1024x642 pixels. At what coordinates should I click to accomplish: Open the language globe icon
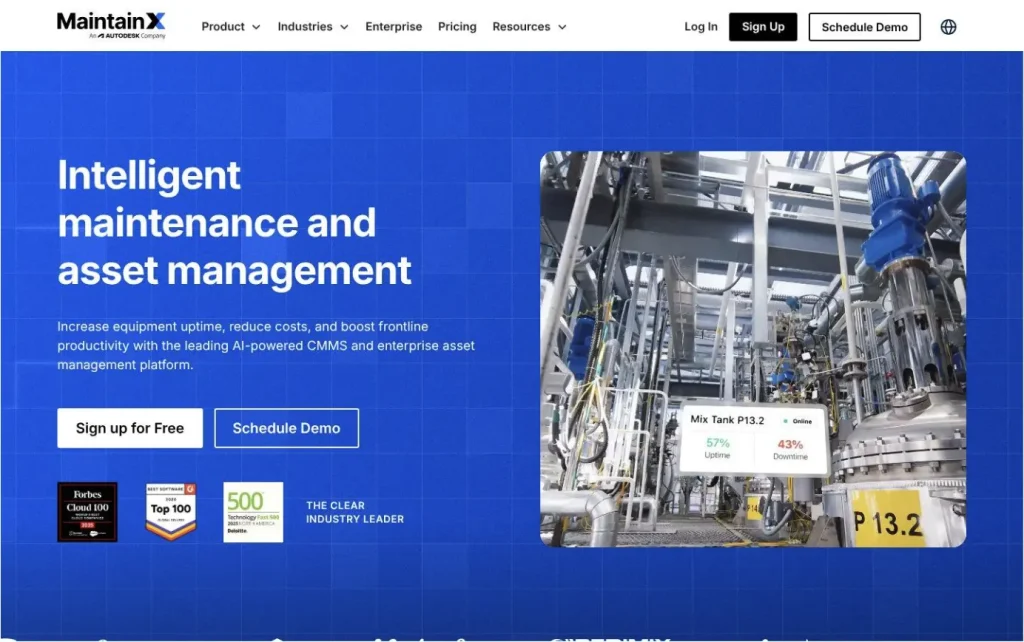(x=948, y=27)
